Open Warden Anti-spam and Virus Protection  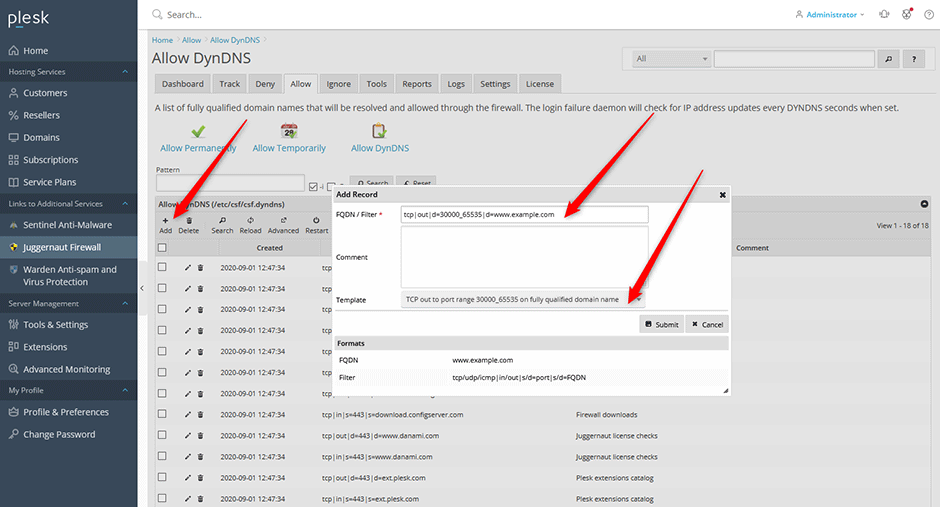pos(68,276)
